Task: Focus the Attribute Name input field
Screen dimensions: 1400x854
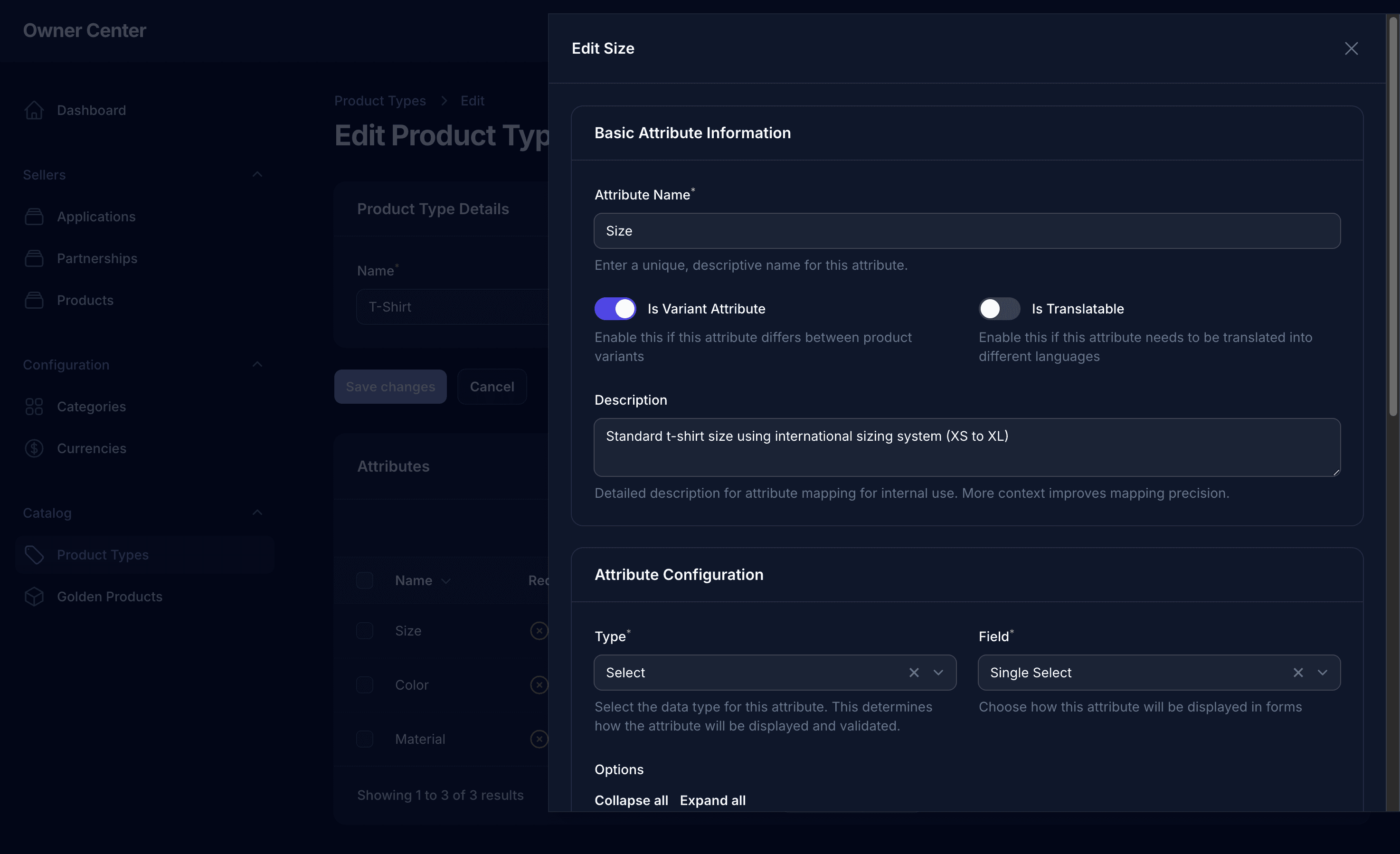Action: pyautogui.click(x=967, y=231)
